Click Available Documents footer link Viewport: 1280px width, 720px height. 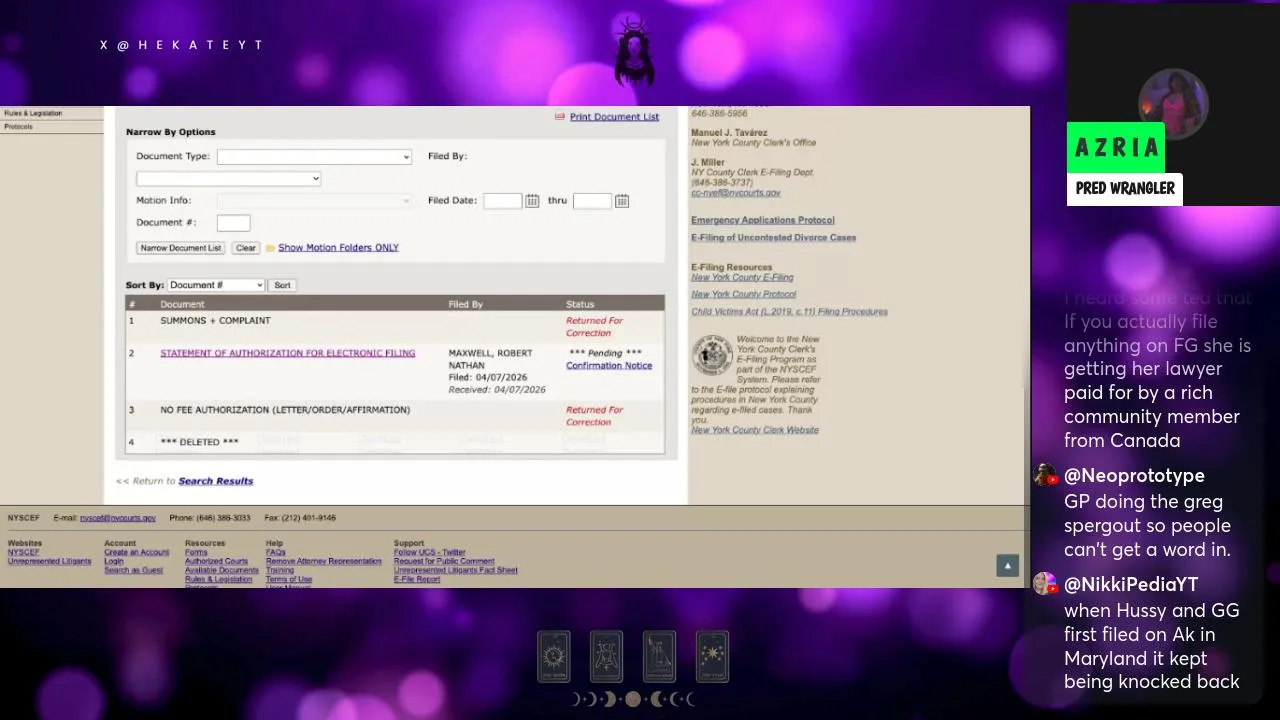point(222,570)
